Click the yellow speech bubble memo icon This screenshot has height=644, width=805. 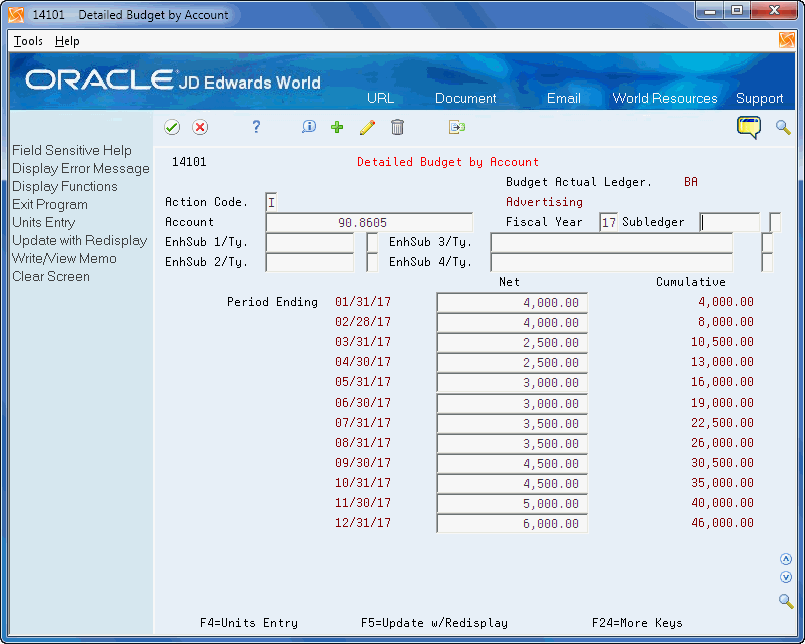pyautogui.click(x=749, y=127)
